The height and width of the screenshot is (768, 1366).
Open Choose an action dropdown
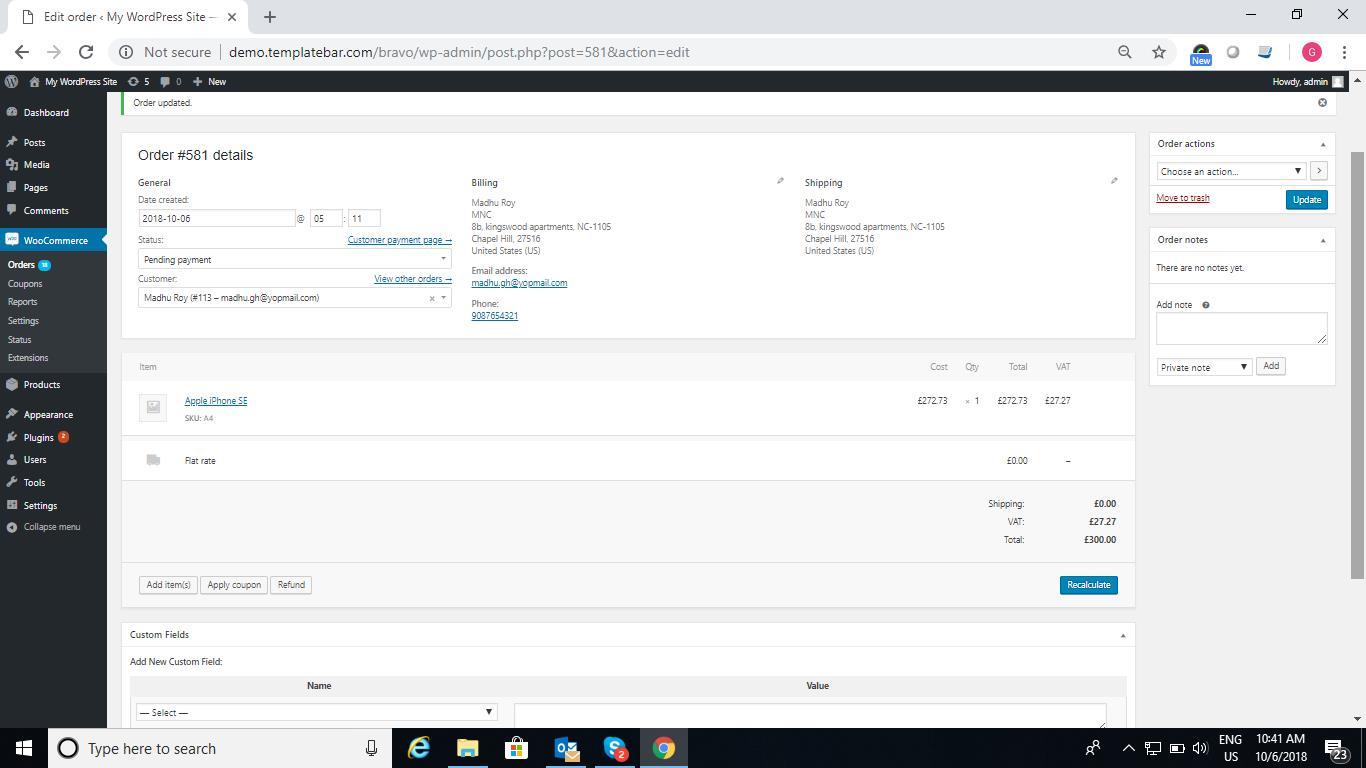(x=1231, y=171)
